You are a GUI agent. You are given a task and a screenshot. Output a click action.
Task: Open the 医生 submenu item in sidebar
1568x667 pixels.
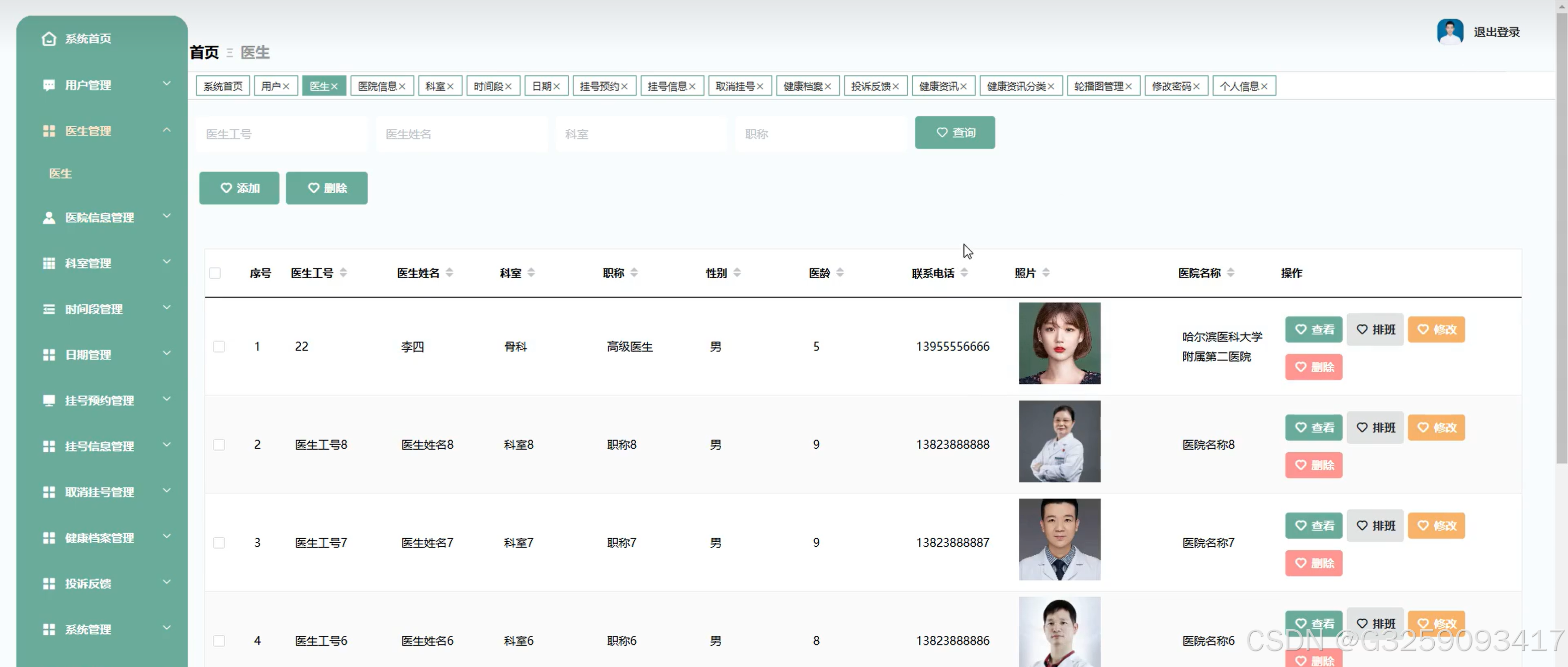(x=60, y=174)
